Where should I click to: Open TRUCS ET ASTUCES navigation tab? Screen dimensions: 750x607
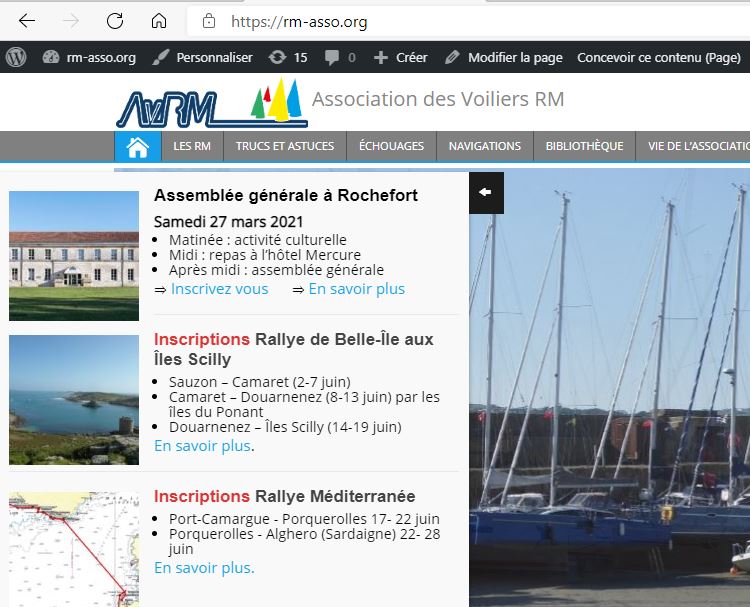point(285,146)
